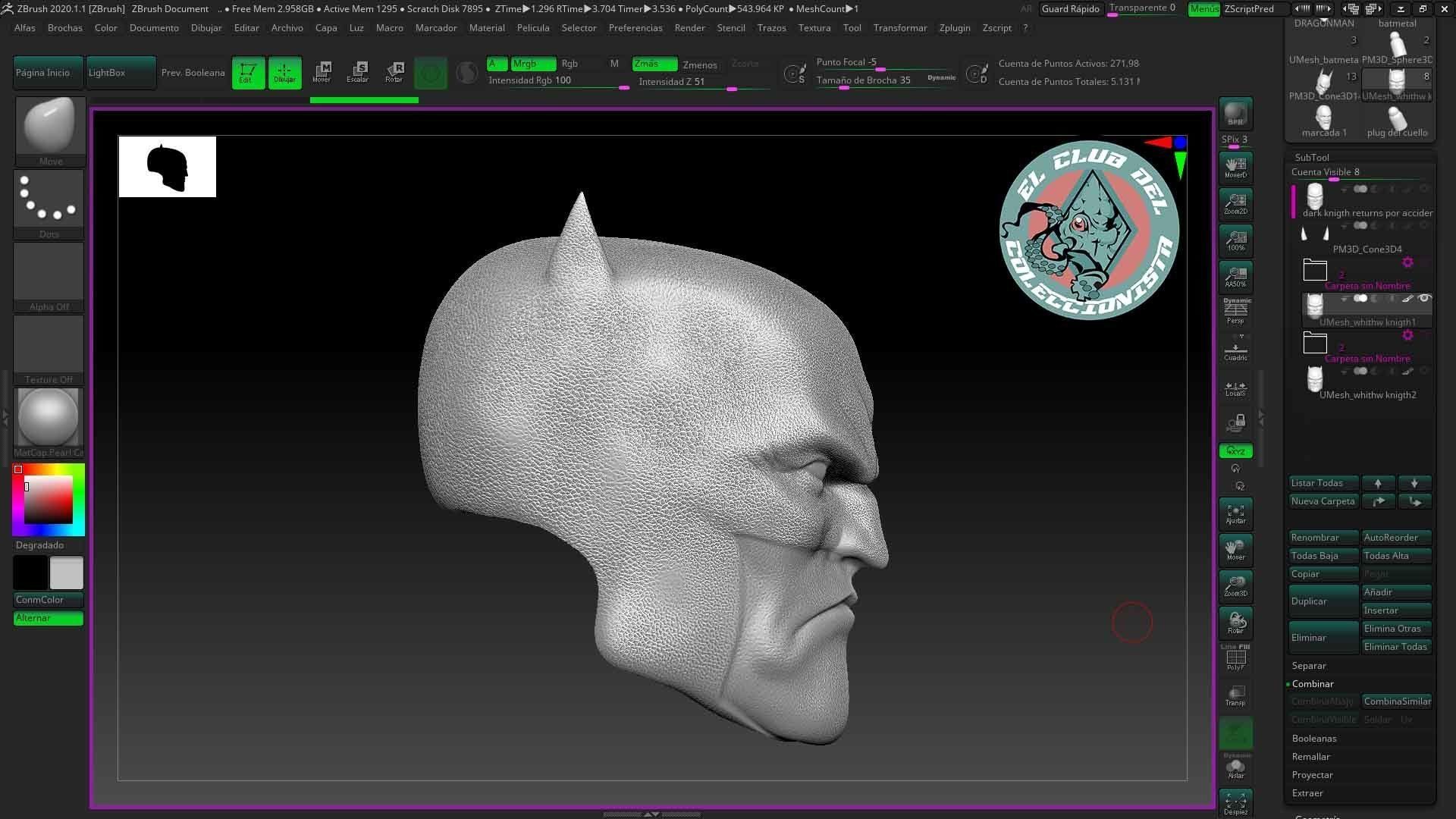Open folder settings gear above UMesh_whithw knigth1
The height and width of the screenshot is (819, 1456).
[1407, 262]
